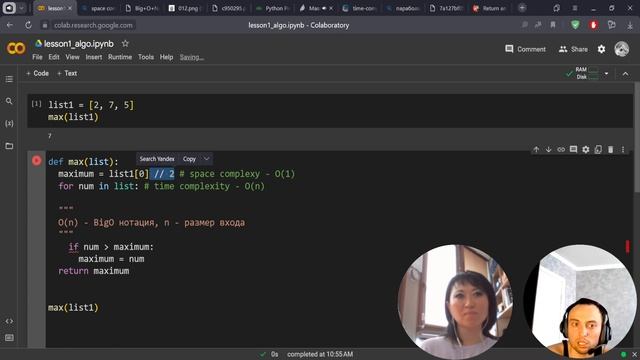Add a new Text cell

point(67,73)
